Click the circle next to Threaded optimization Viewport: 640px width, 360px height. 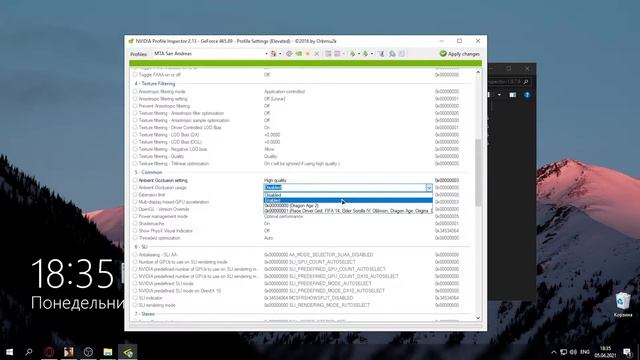135,238
